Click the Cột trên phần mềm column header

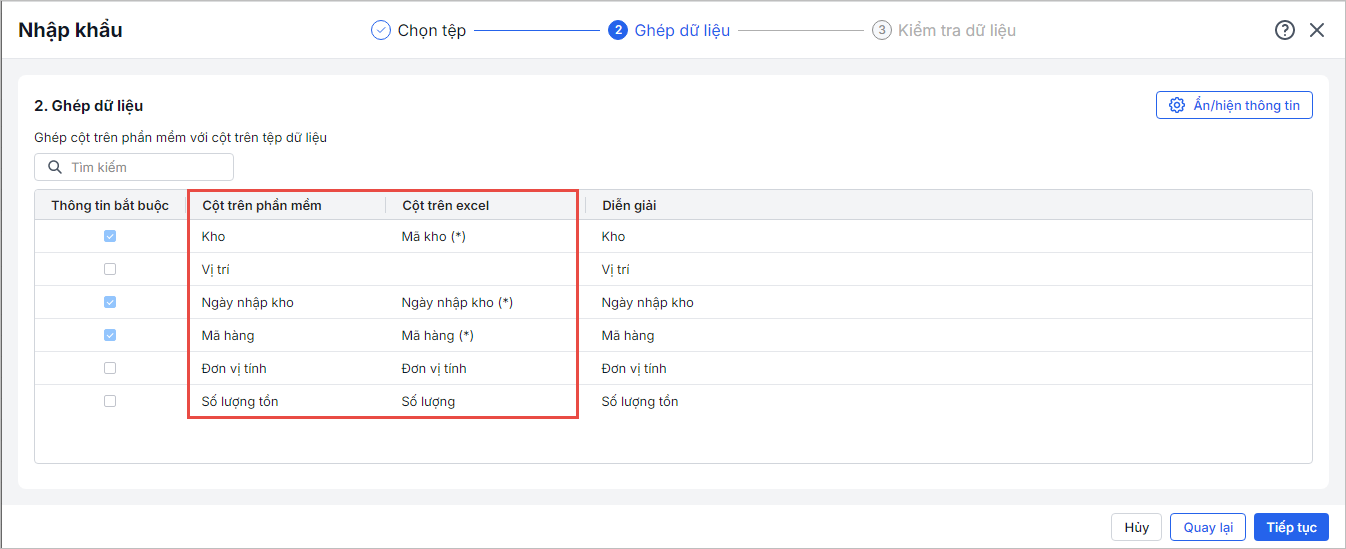286,205
